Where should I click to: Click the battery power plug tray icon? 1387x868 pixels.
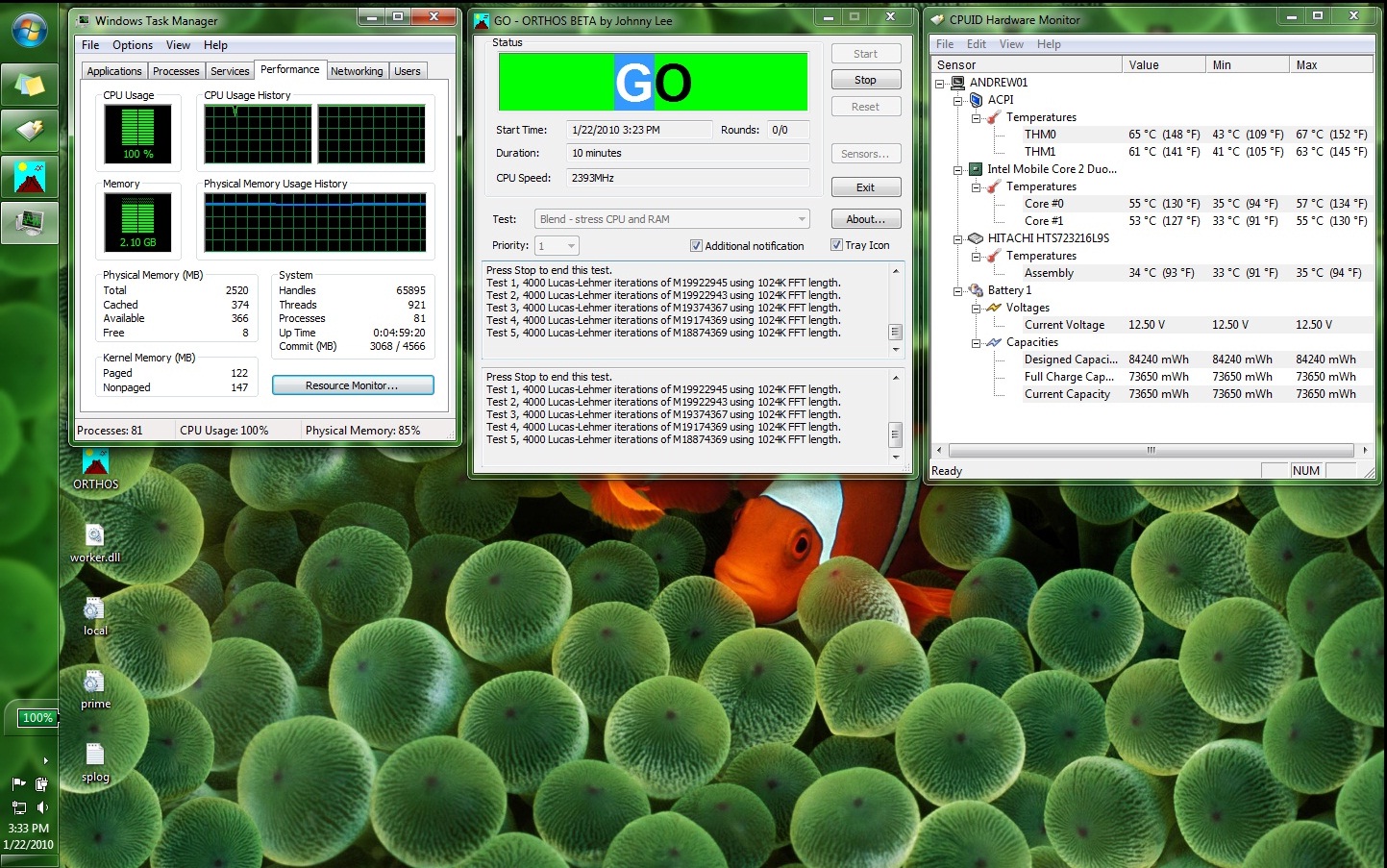pos(41,783)
